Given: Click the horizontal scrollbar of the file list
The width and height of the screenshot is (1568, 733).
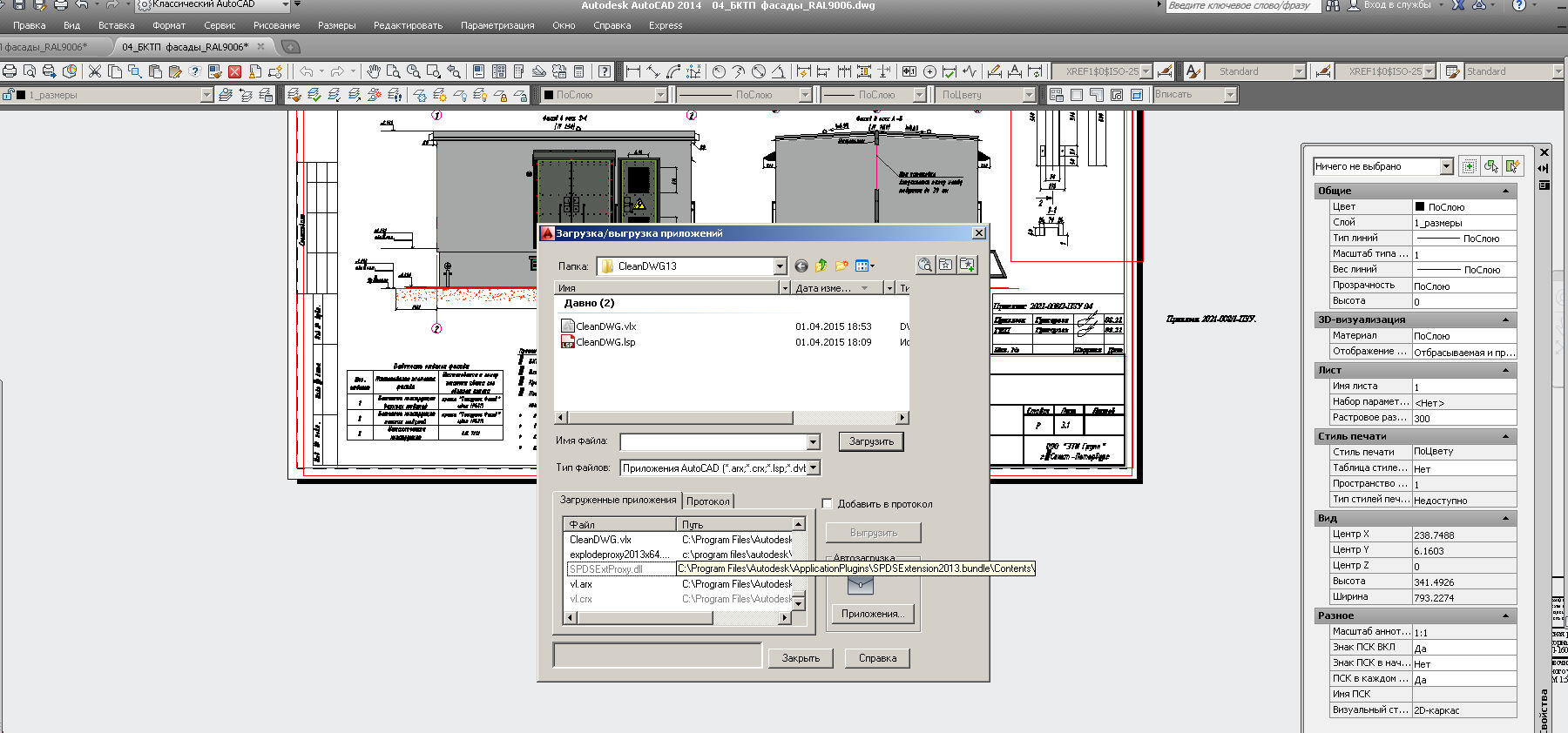Looking at the screenshot, I should tap(731, 418).
